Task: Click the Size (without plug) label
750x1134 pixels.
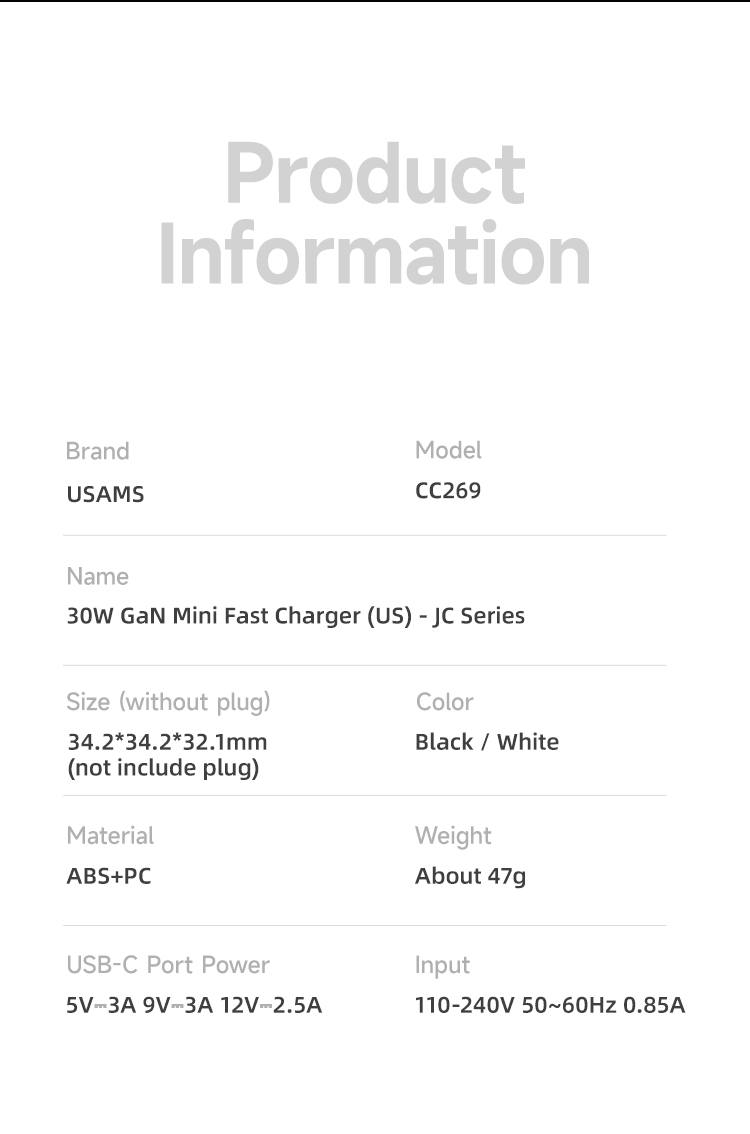Action: tap(168, 702)
